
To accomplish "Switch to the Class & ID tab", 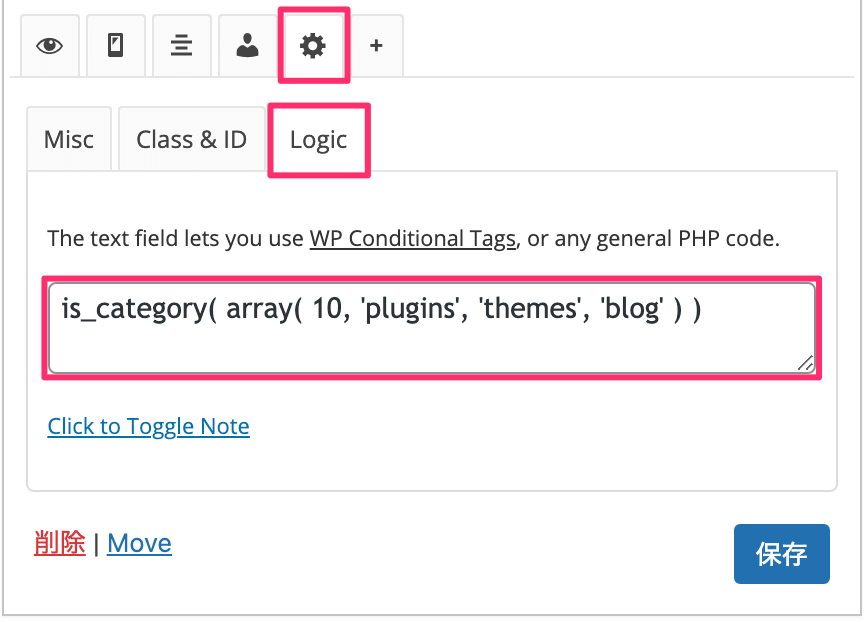I will pyautogui.click(x=192, y=139).
